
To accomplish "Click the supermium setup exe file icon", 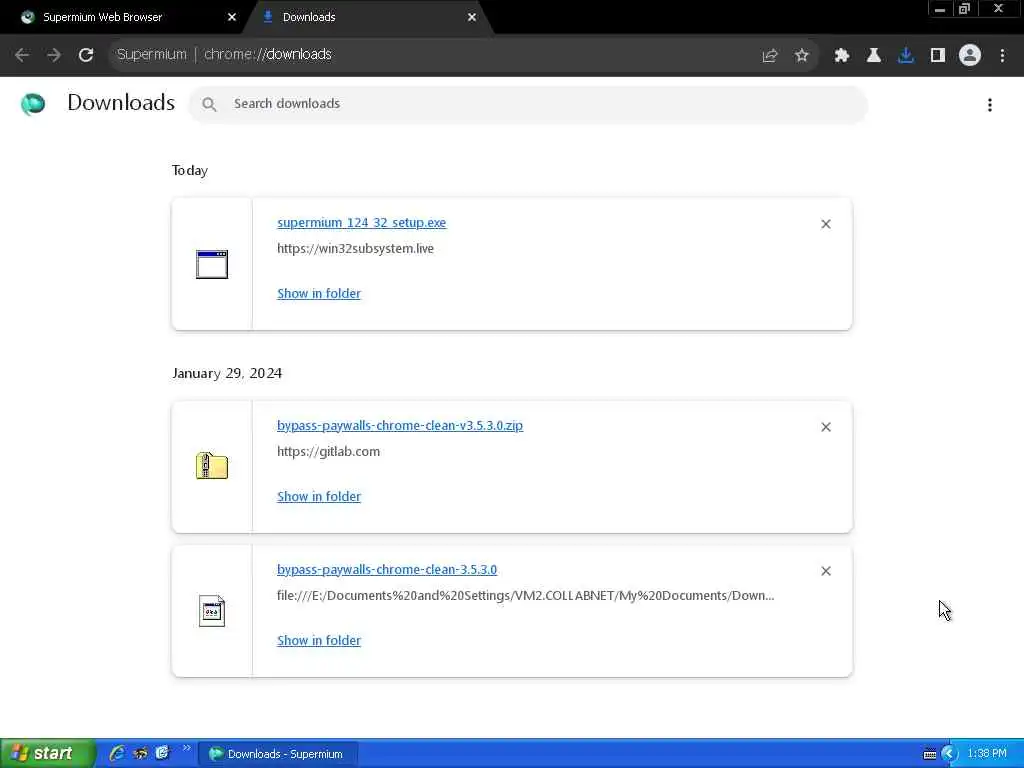I will [212, 264].
